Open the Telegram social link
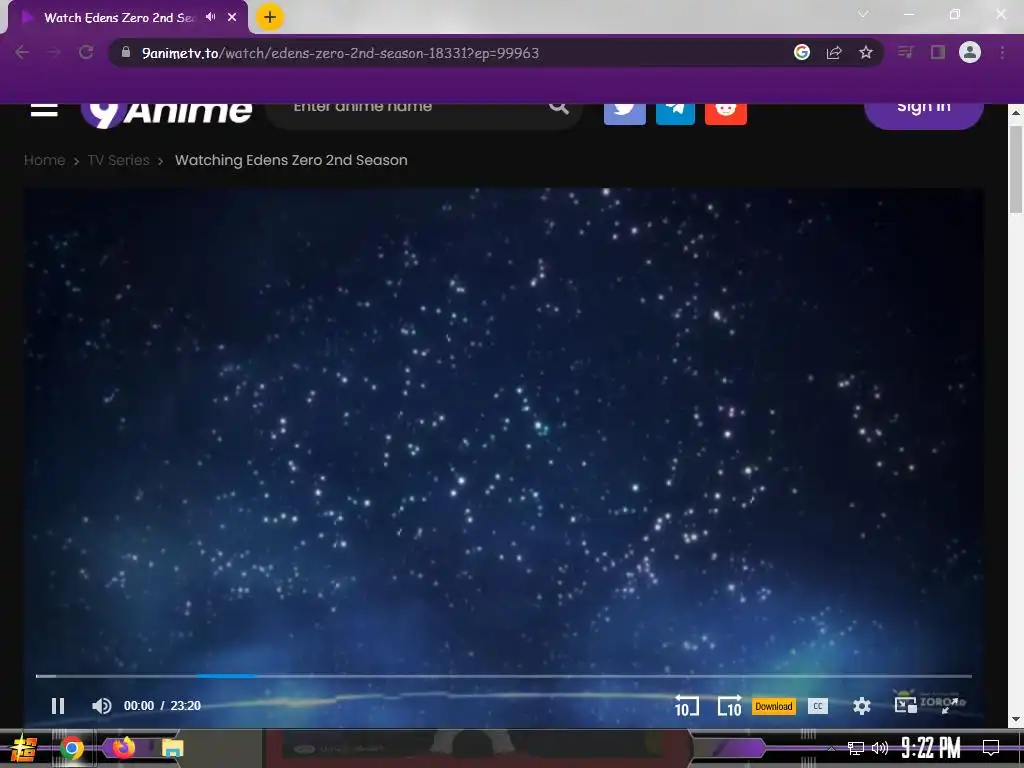 [675, 112]
